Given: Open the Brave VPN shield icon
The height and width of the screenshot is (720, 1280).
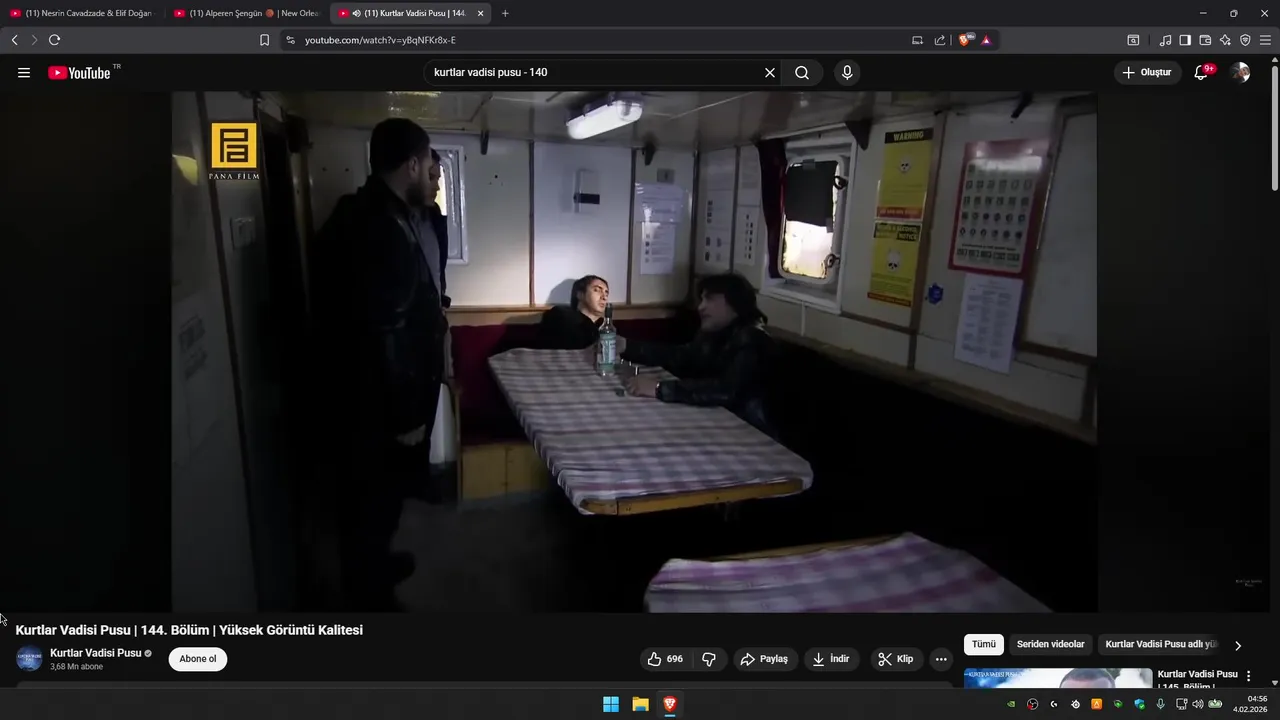Looking at the screenshot, I should (x=1245, y=40).
